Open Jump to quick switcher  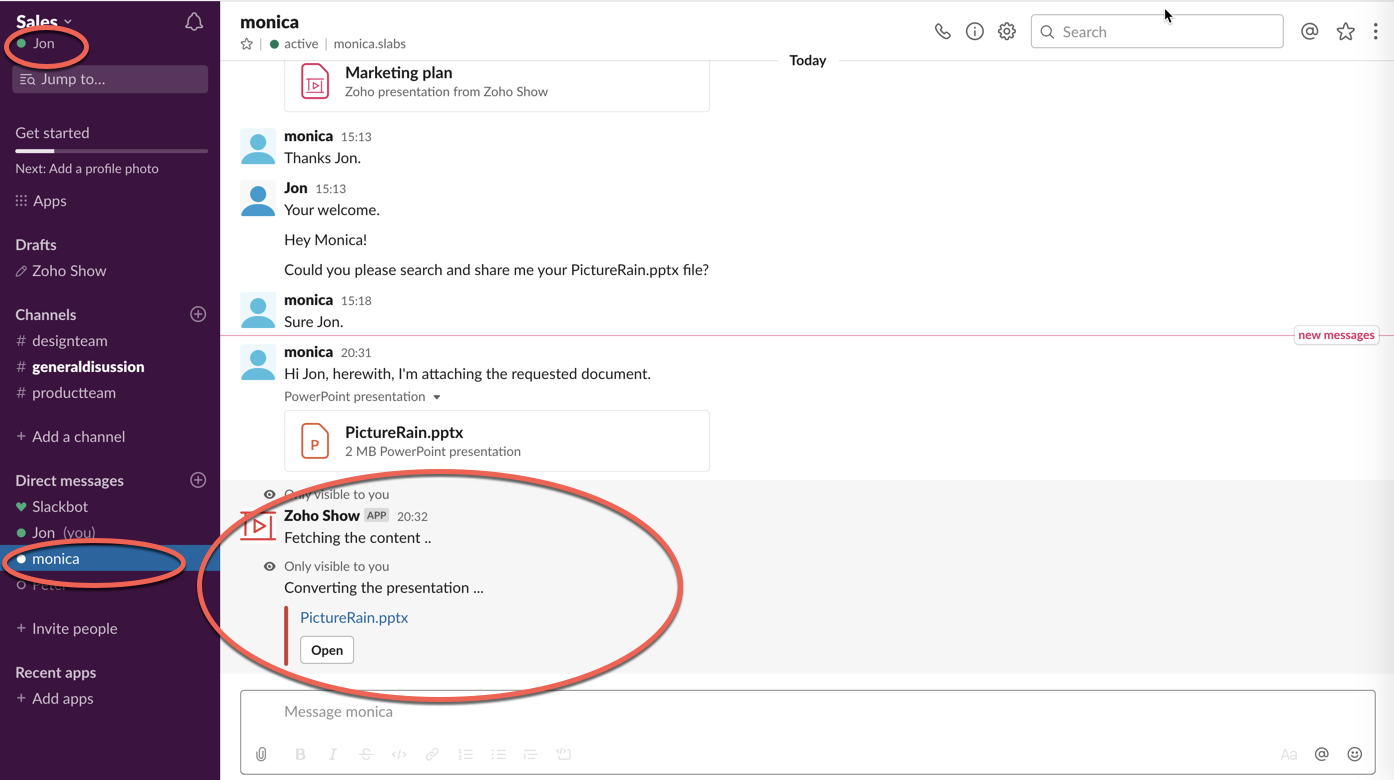(110, 79)
